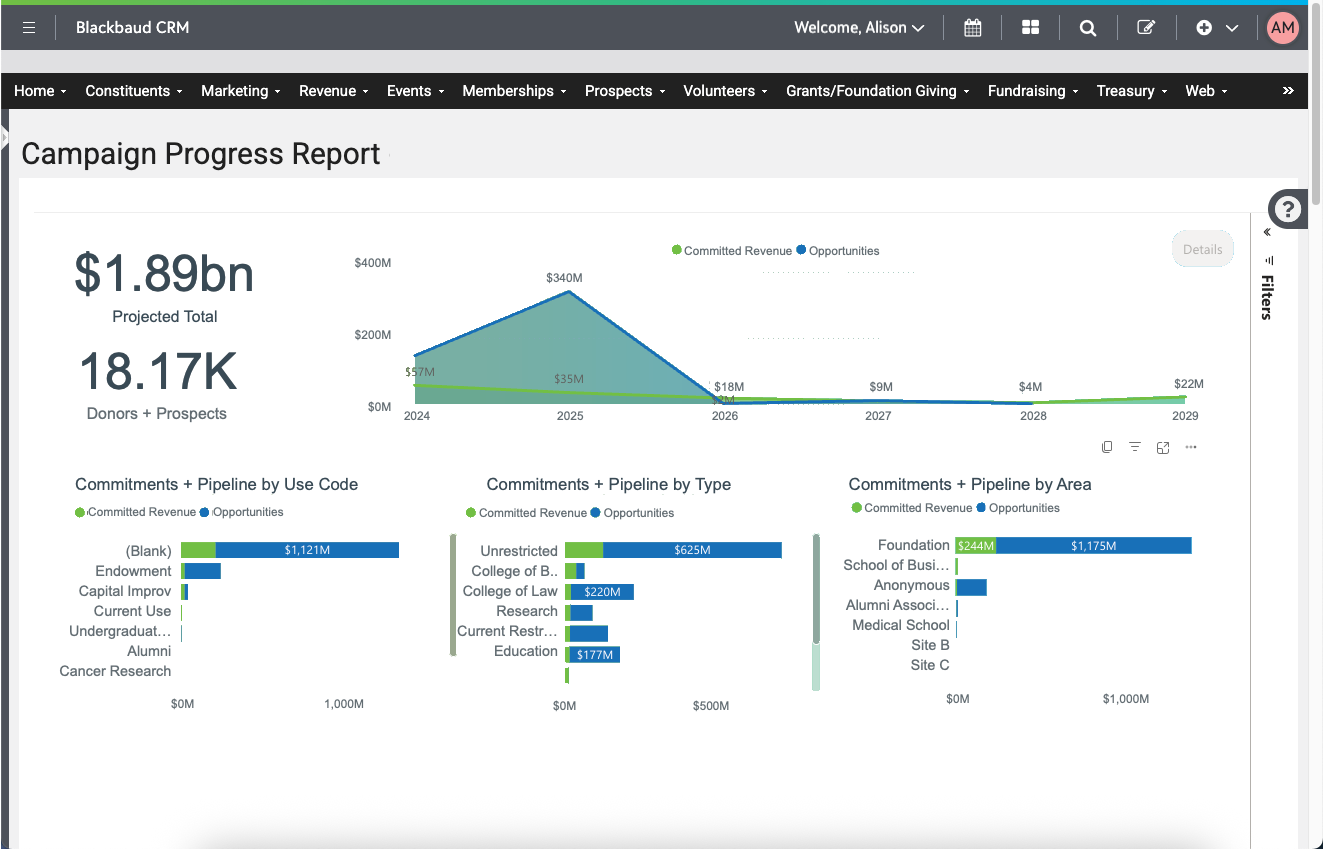Open the calendar icon in the top bar

(x=972, y=27)
